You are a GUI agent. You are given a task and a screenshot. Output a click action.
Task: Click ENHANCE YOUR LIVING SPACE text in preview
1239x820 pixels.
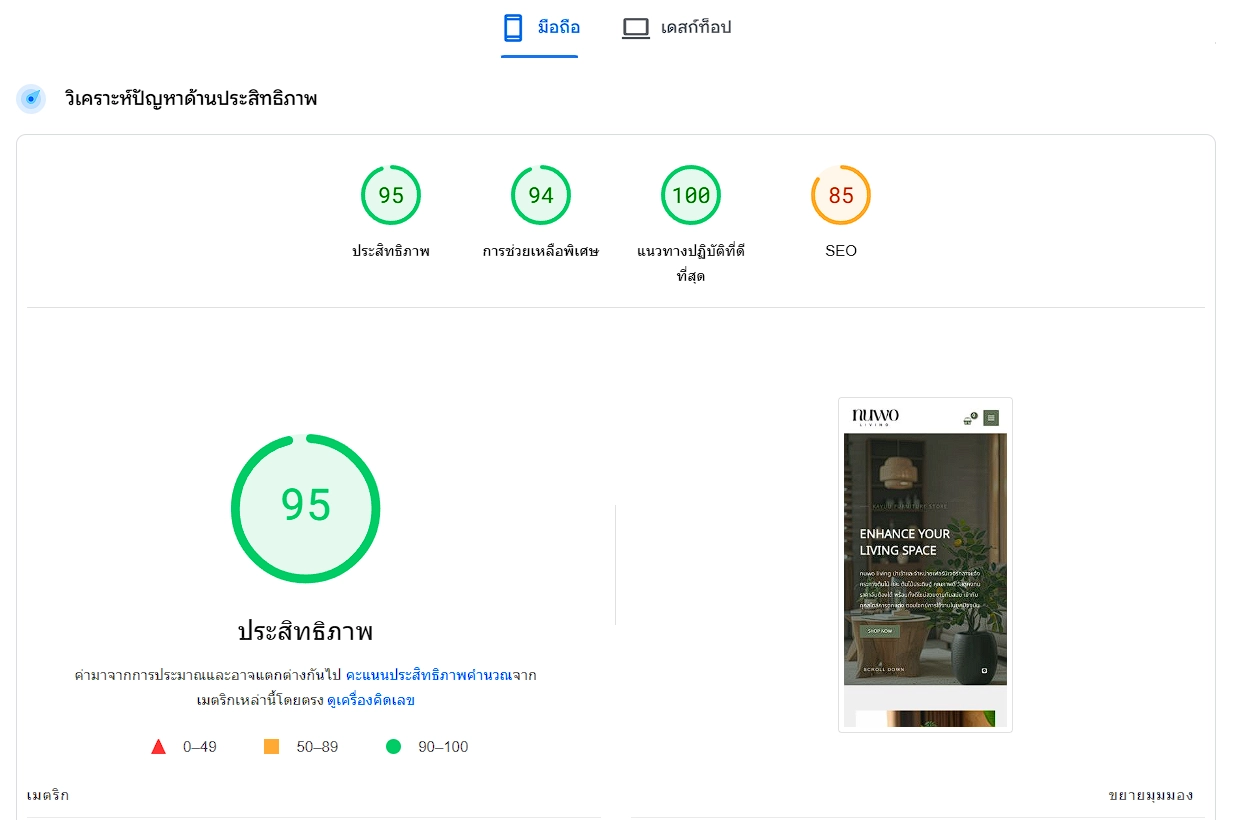[x=905, y=542]
